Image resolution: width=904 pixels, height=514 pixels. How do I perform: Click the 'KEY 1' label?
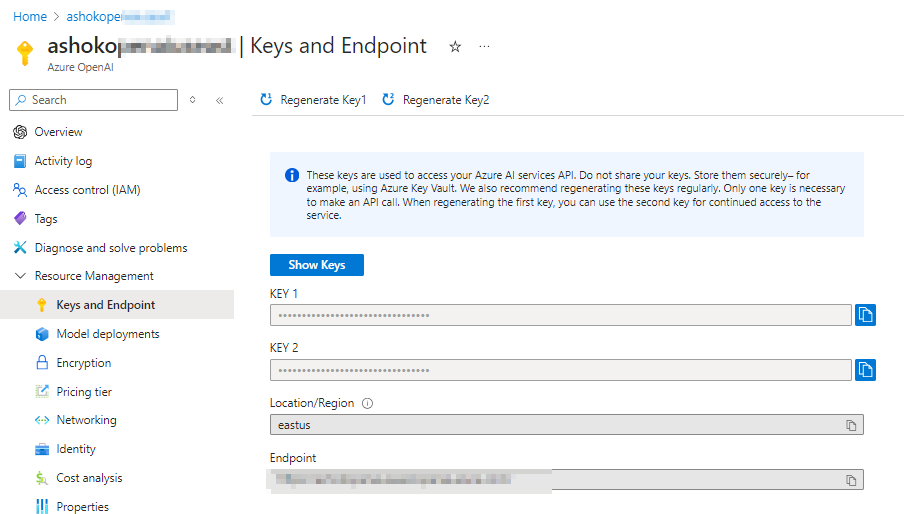pos(284,294)
